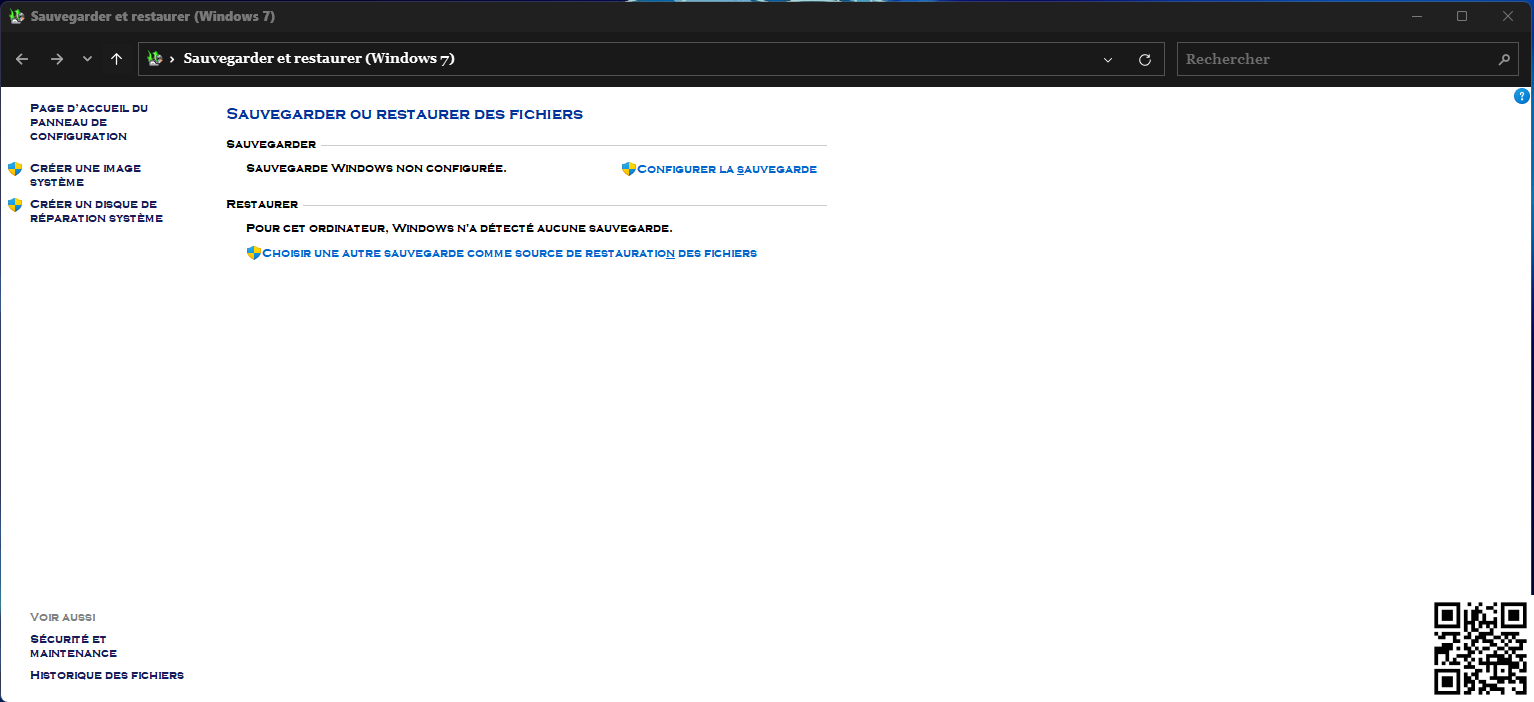Viewport: 1534px width, 702px height.
Task: Click the backup icon in address bar
Action: point(154,59)
